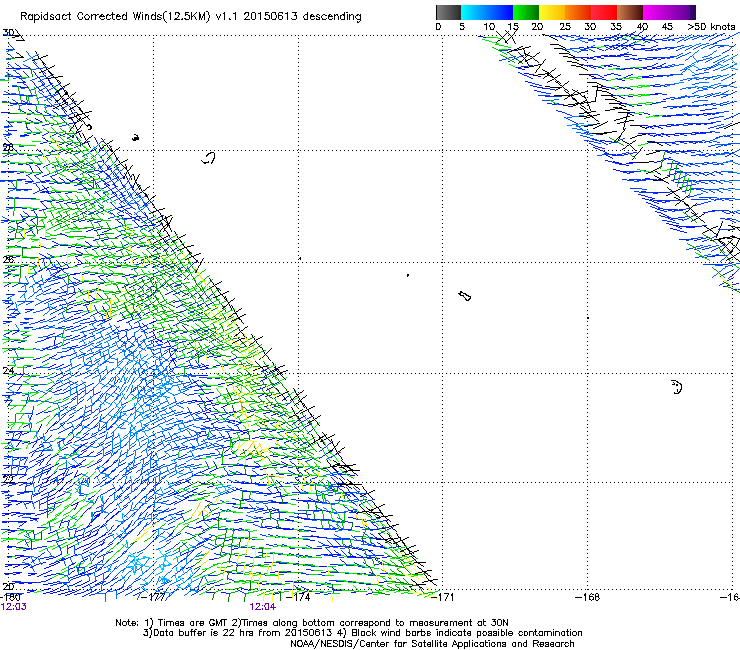This screenshot has height=650, width=740.
Task: Click the note line about "Data buffer is 22 hrs"
Action: (x=362, y=633)
